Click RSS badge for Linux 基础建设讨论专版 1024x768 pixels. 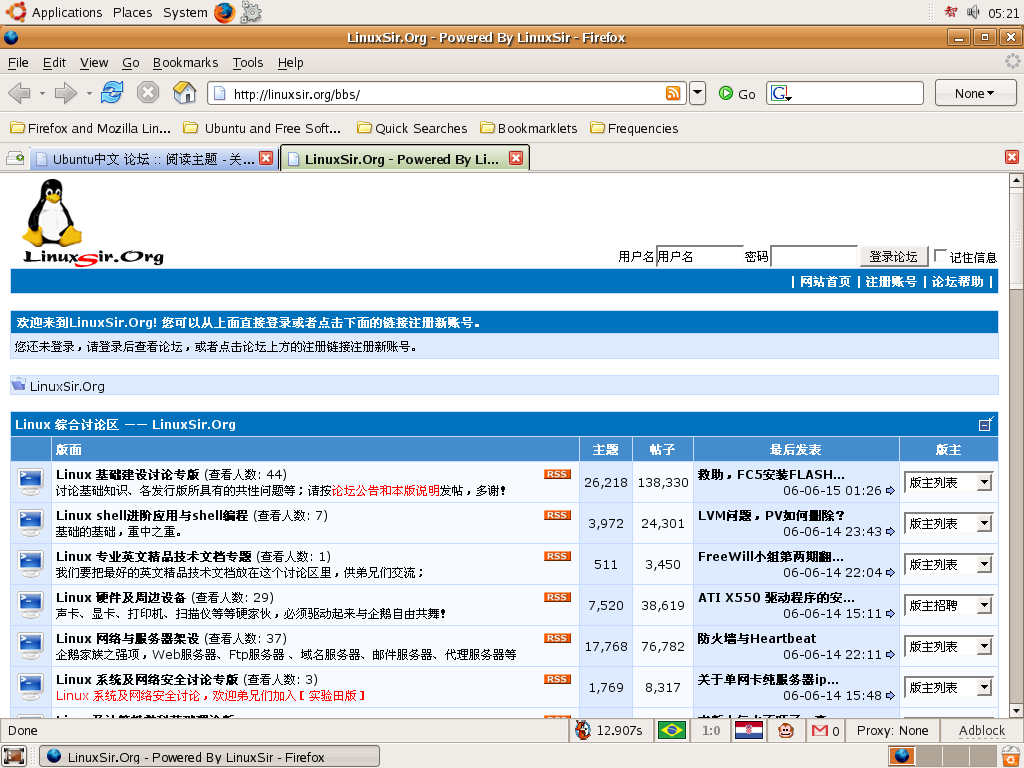click(557, 474)
